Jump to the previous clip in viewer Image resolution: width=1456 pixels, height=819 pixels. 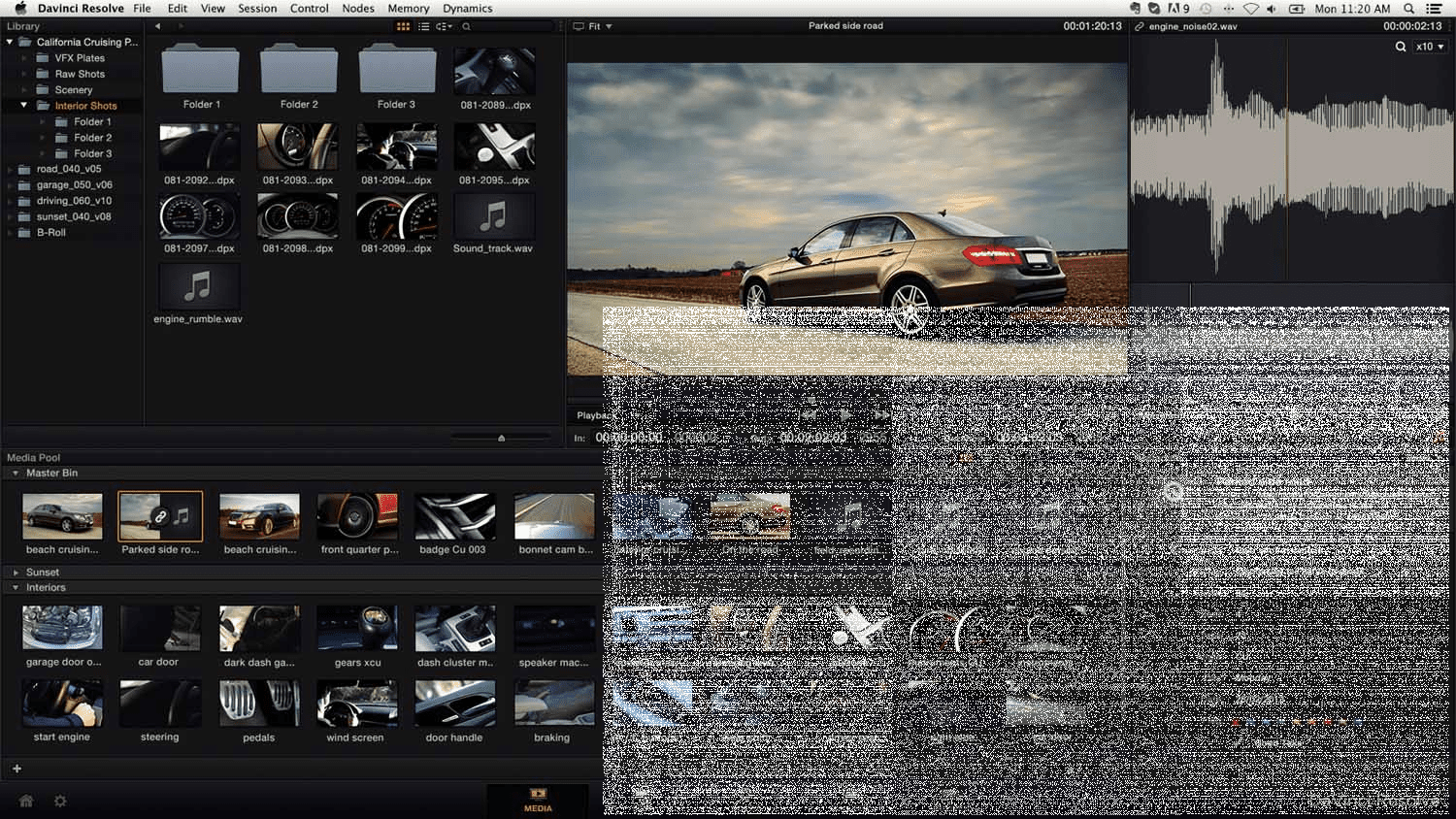[807, 415]
